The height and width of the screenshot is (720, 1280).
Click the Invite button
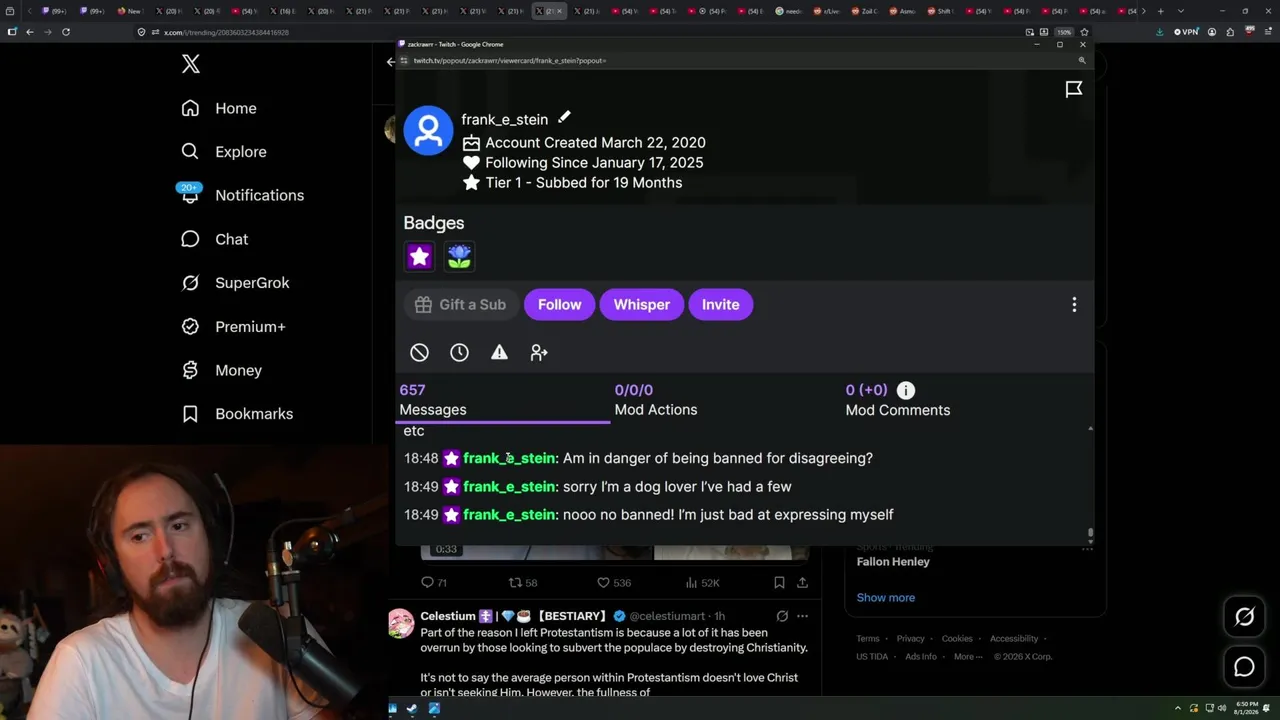(720, 304)
